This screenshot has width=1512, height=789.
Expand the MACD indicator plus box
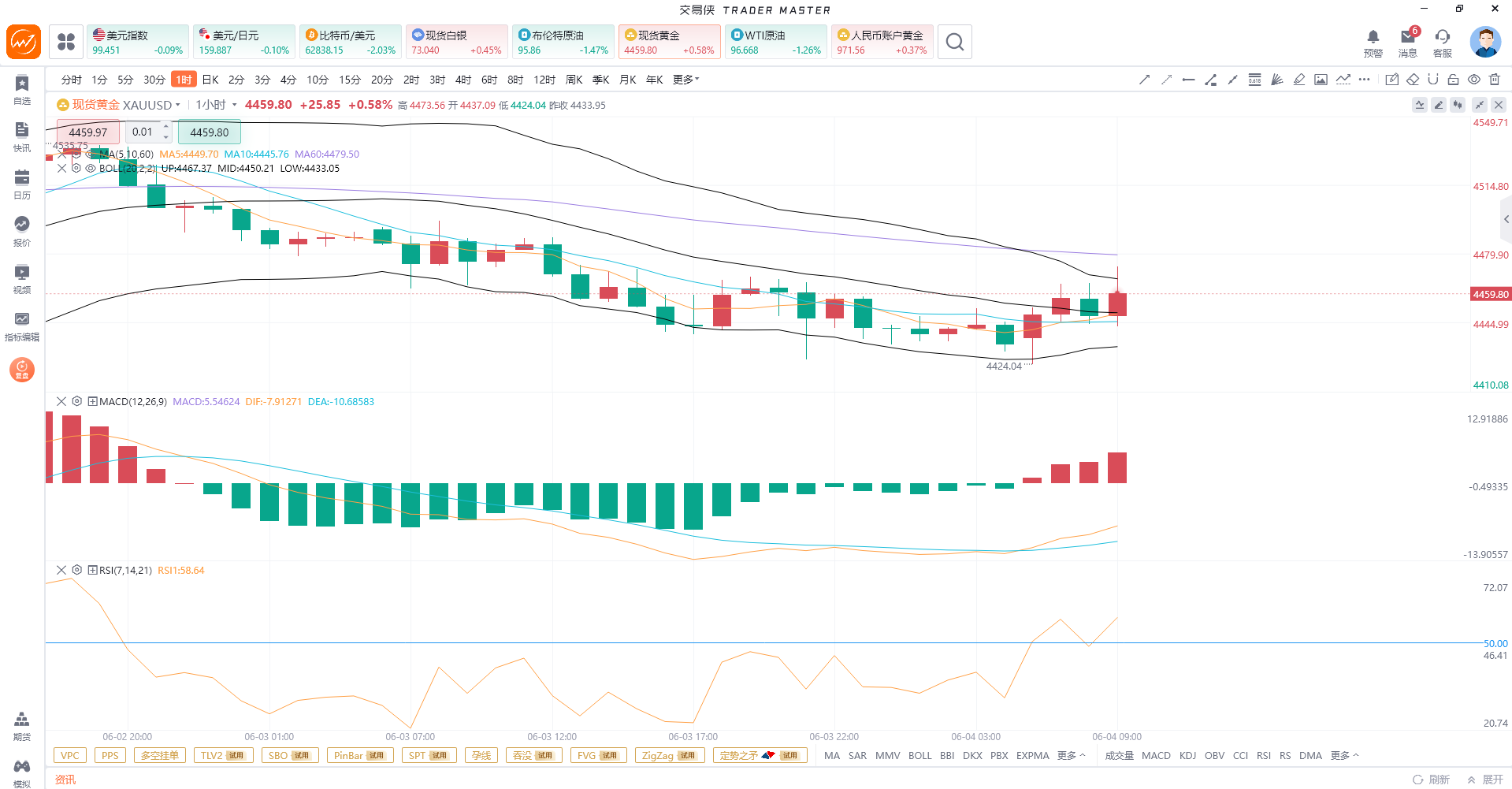(x=92, y=402)
